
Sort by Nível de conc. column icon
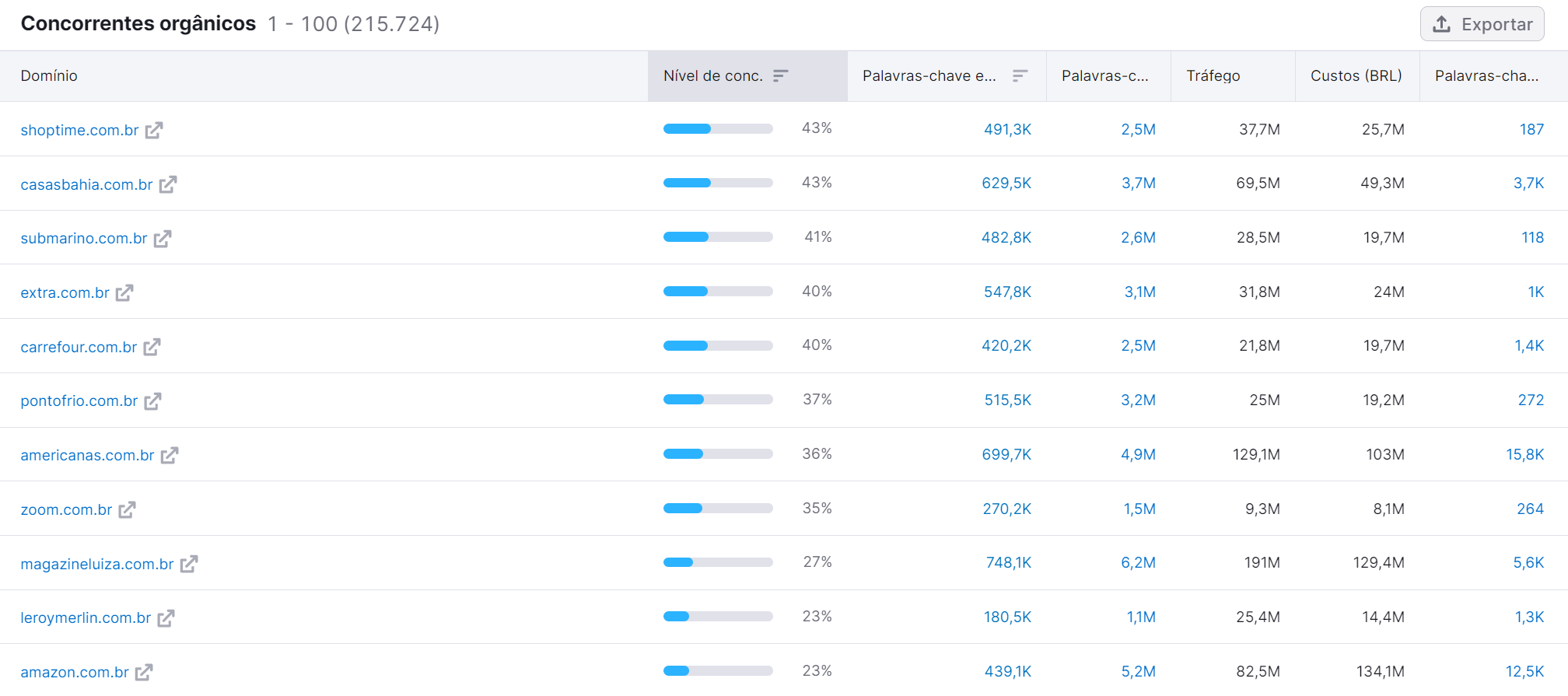pyautogui.click(x=780, y=76)
